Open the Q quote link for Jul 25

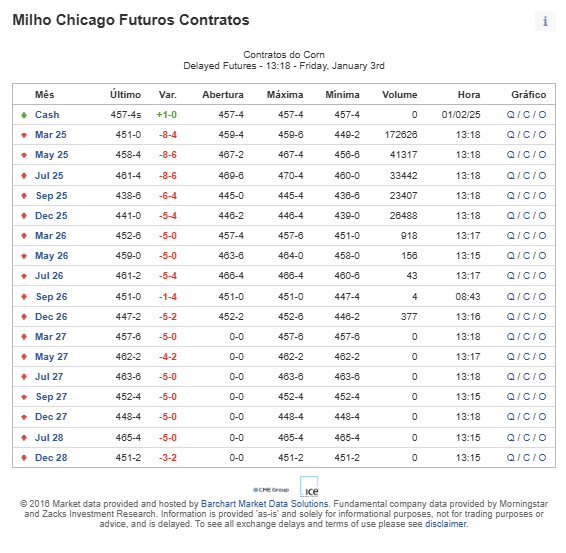pyautogui.click(x=510, y=176)
